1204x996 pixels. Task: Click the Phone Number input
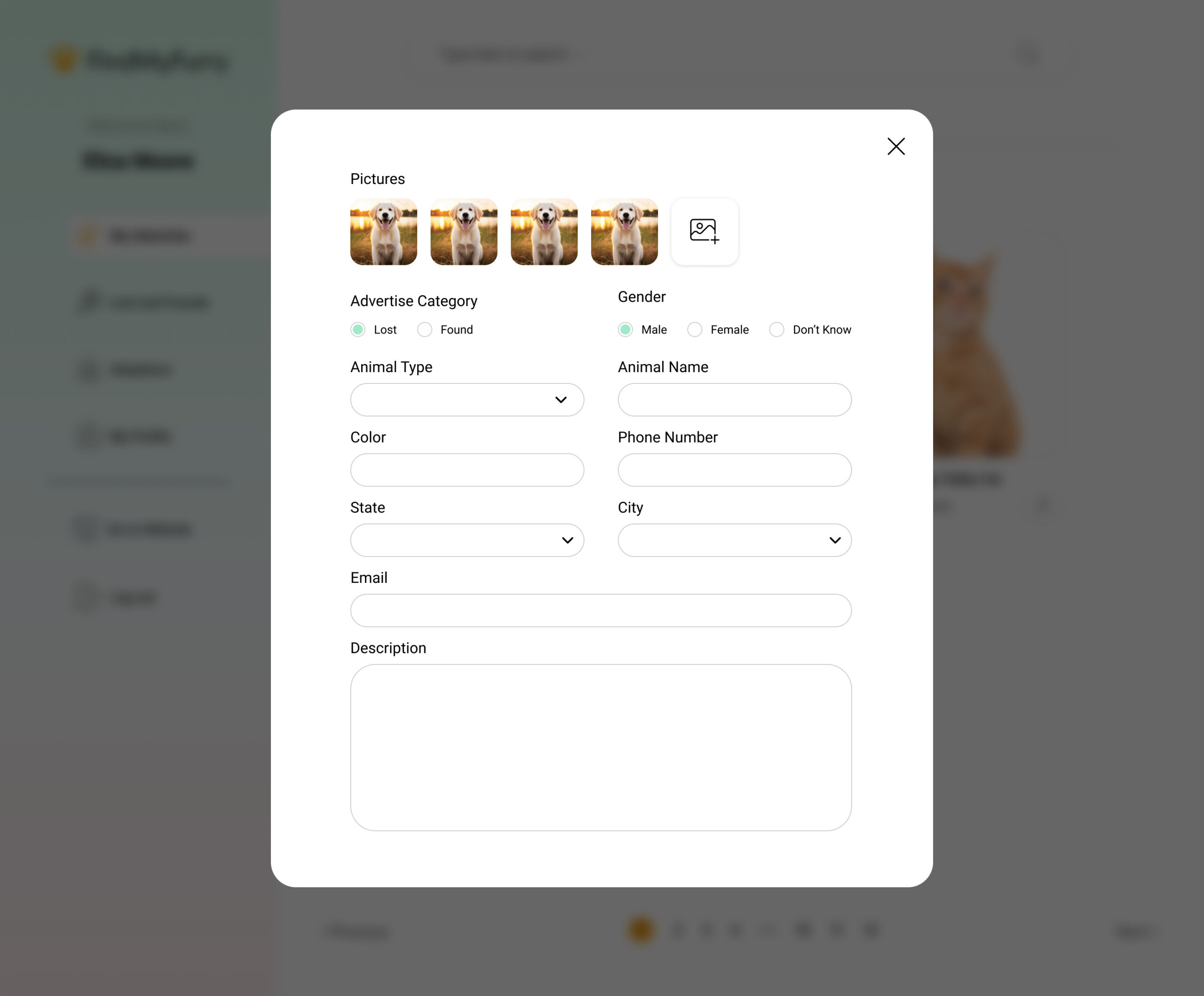[735, 470]
